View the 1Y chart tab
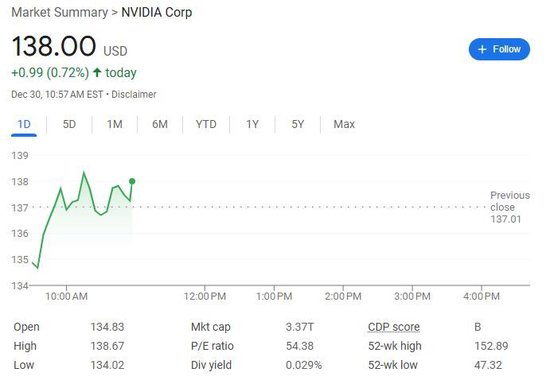 click(x=252, y=124)
